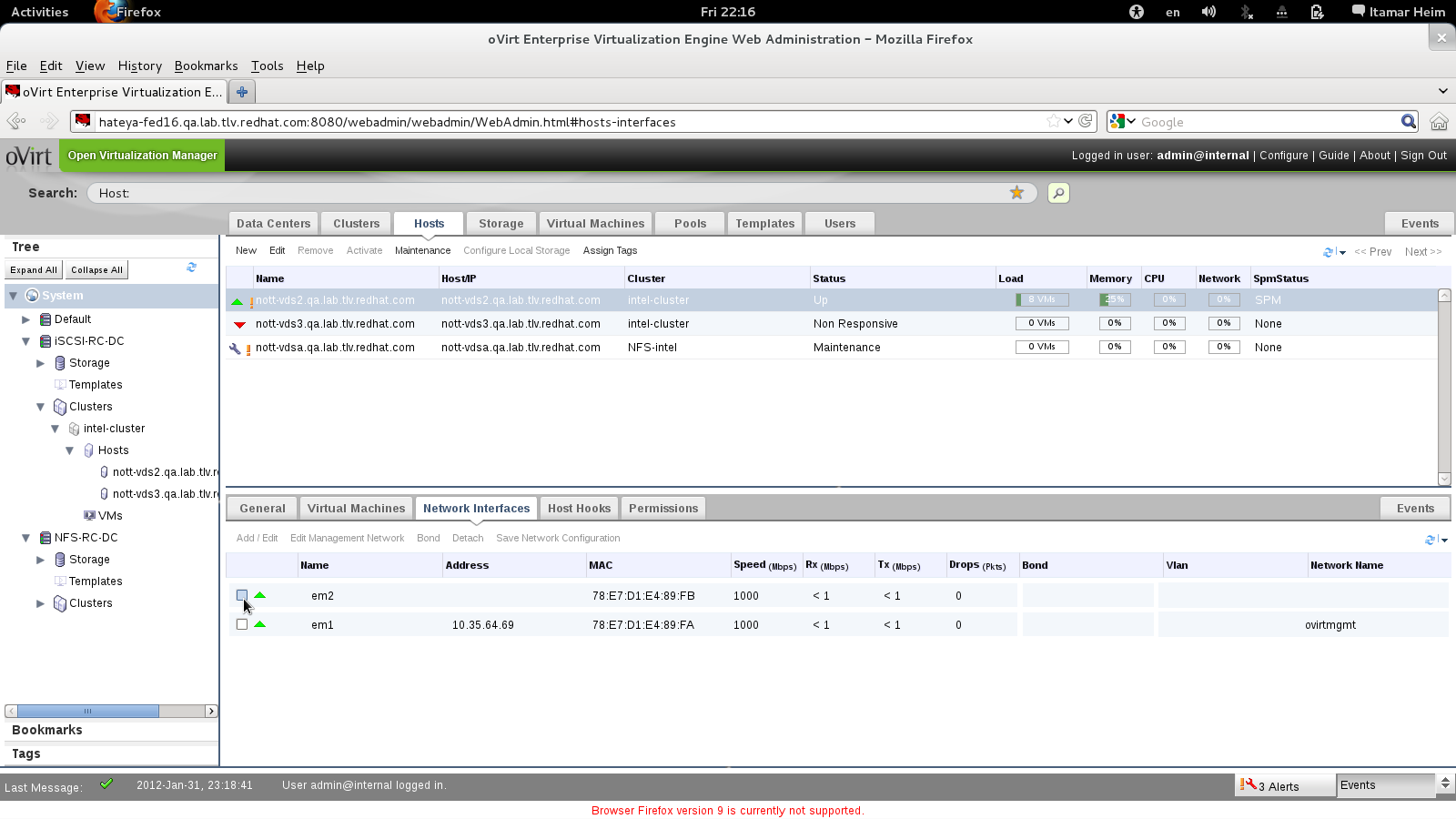1456x819 pixels.
Task: Open the Itamar Heim user menu
Action: 1399,12
